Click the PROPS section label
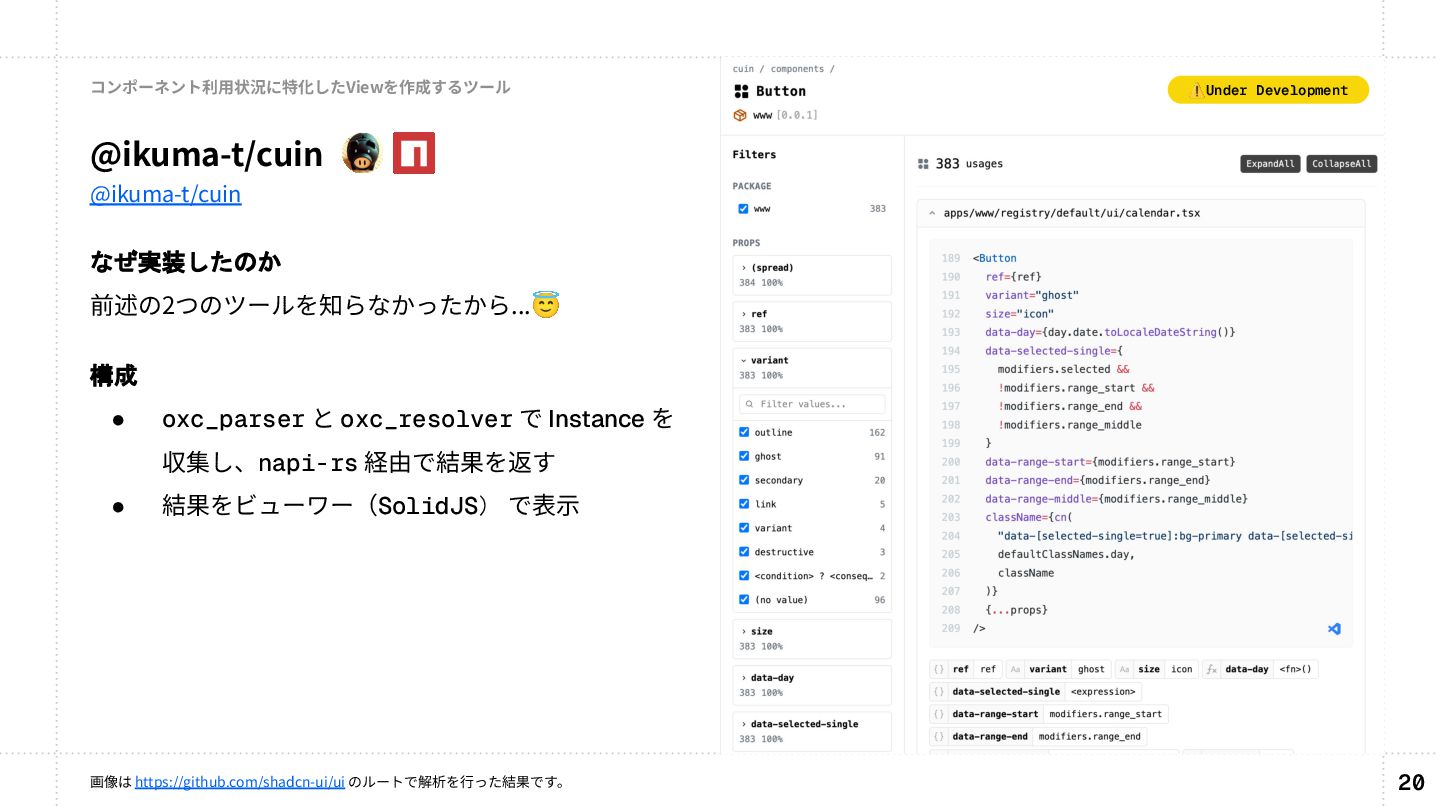1440x810 pixels. 746,243
